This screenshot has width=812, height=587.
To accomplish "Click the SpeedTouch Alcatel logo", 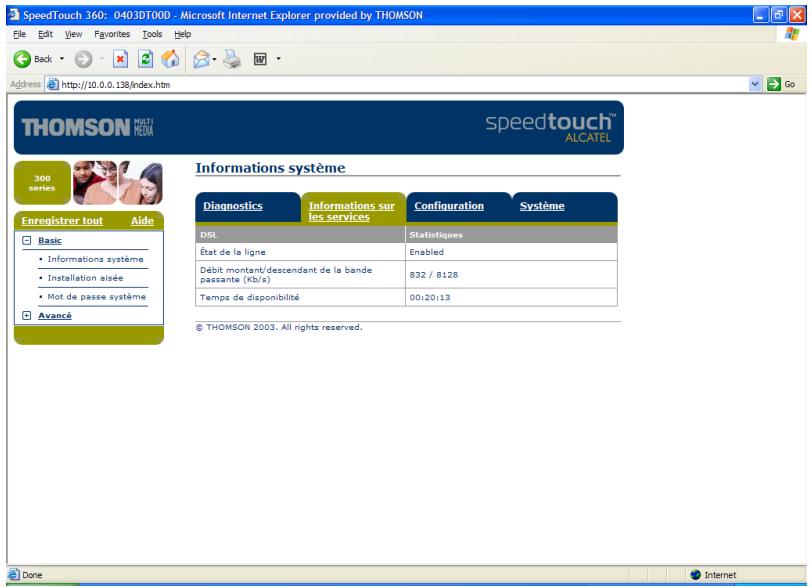I will pyautogui.click(x=550, y=127).
